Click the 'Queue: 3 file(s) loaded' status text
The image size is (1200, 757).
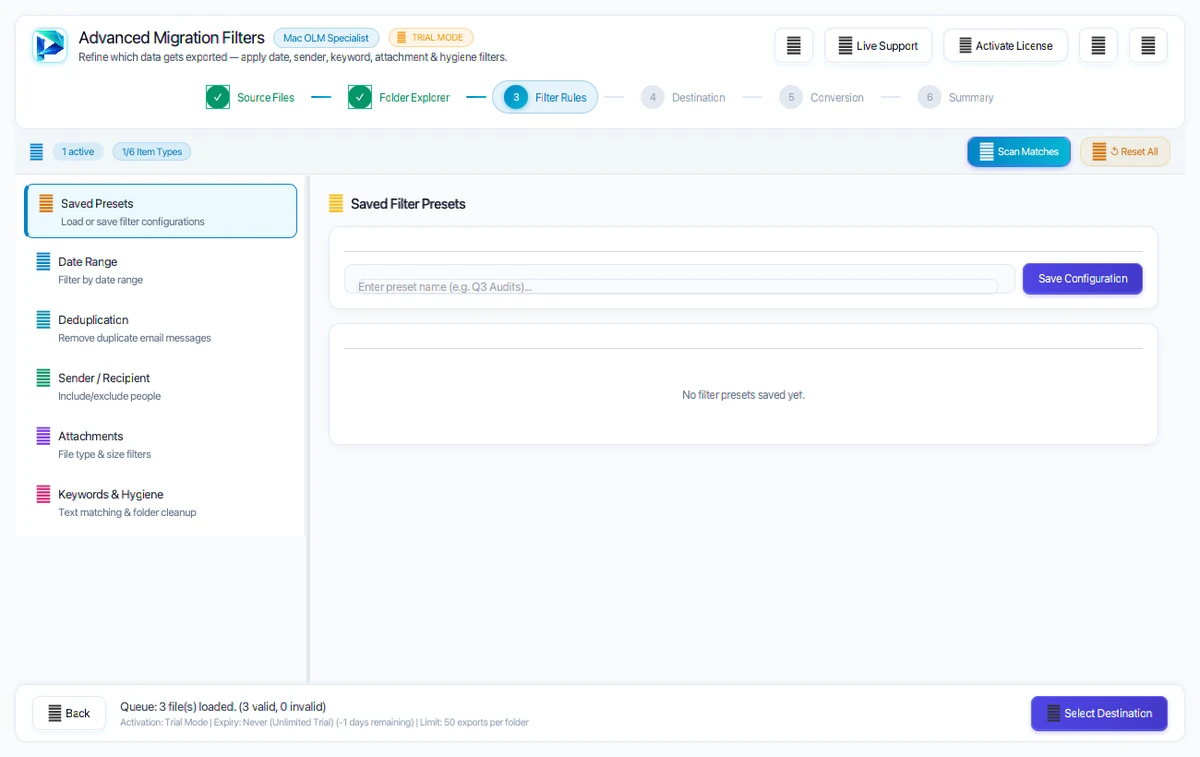[223, 707]
